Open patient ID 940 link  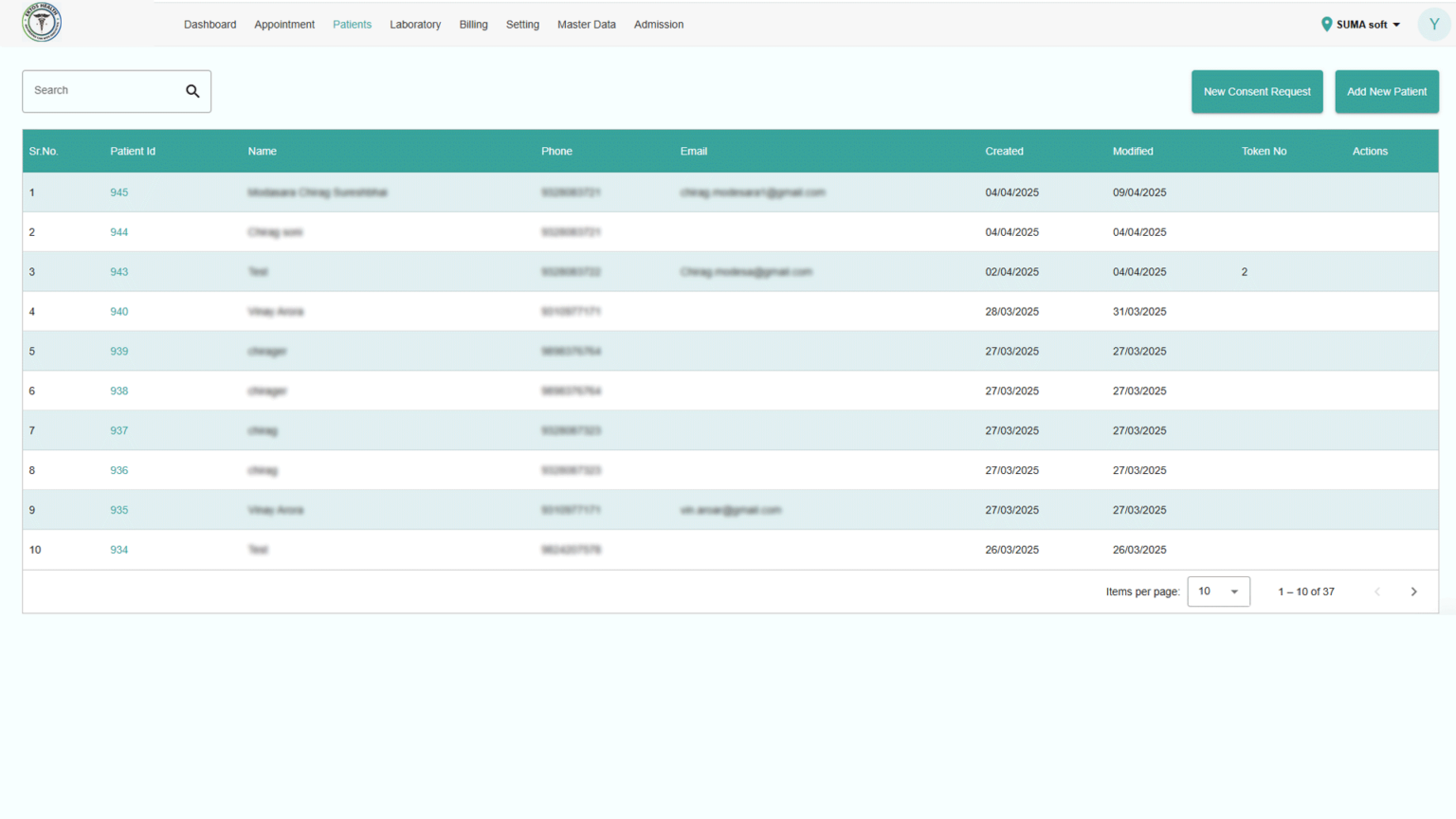point(119,311)
